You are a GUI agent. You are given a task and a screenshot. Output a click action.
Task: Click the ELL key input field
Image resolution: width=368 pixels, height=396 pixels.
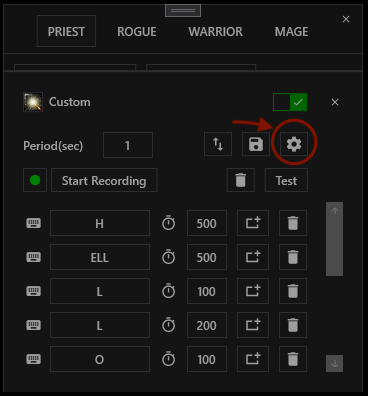[x=100, y=257]
